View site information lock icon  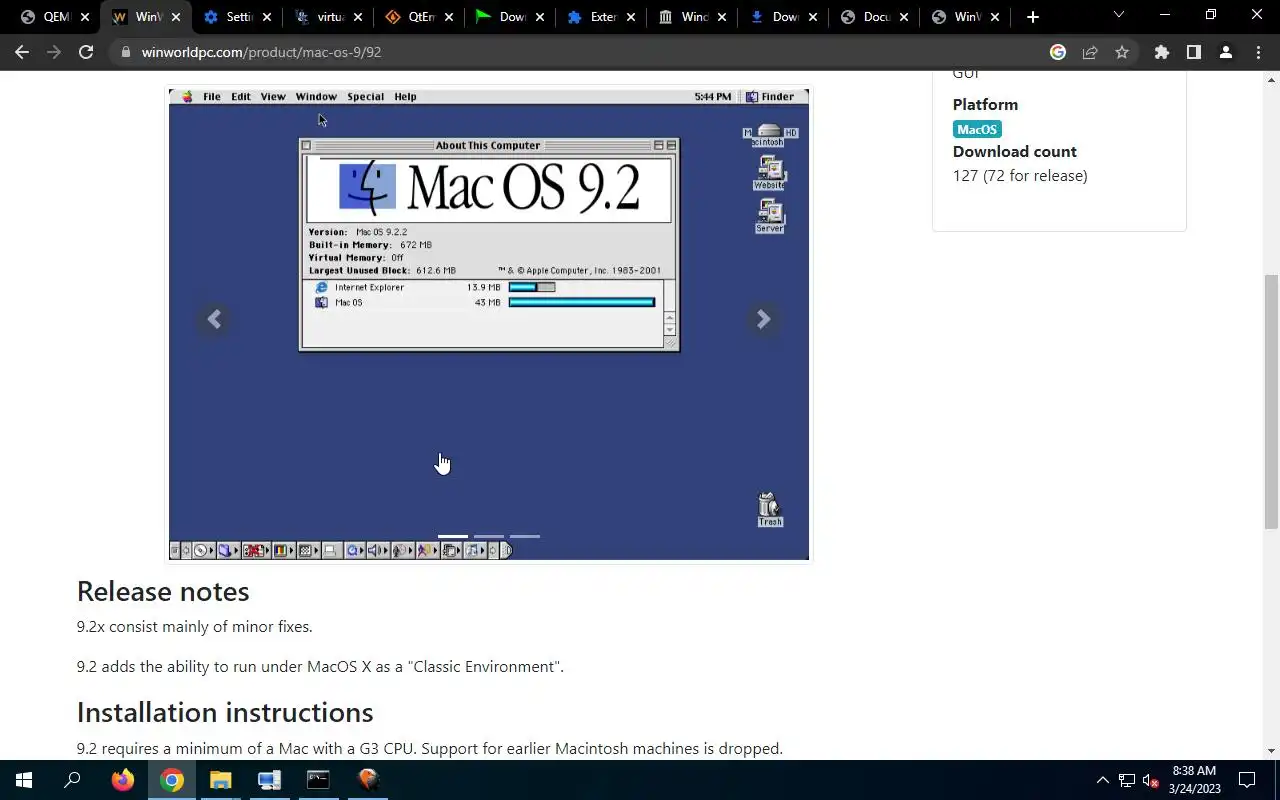click(125, 52)
